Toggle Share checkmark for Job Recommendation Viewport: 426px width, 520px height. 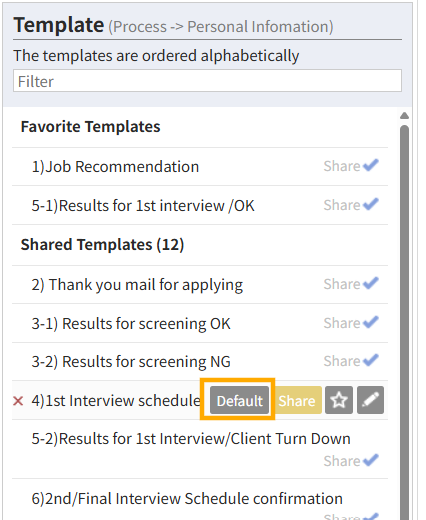tap(351, 166)
